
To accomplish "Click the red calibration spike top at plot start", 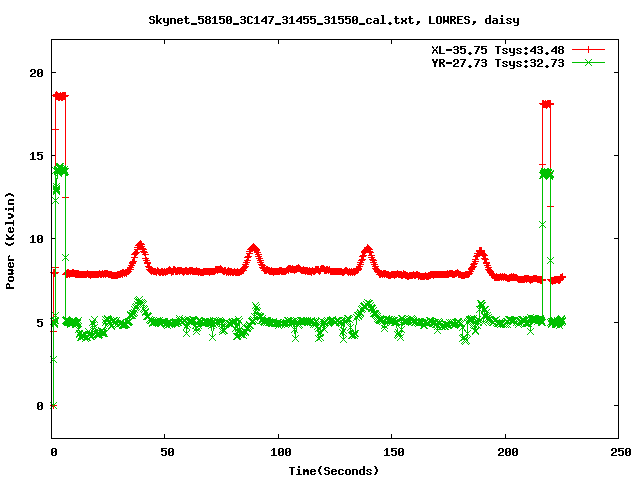I will click(x=60, y=96).
